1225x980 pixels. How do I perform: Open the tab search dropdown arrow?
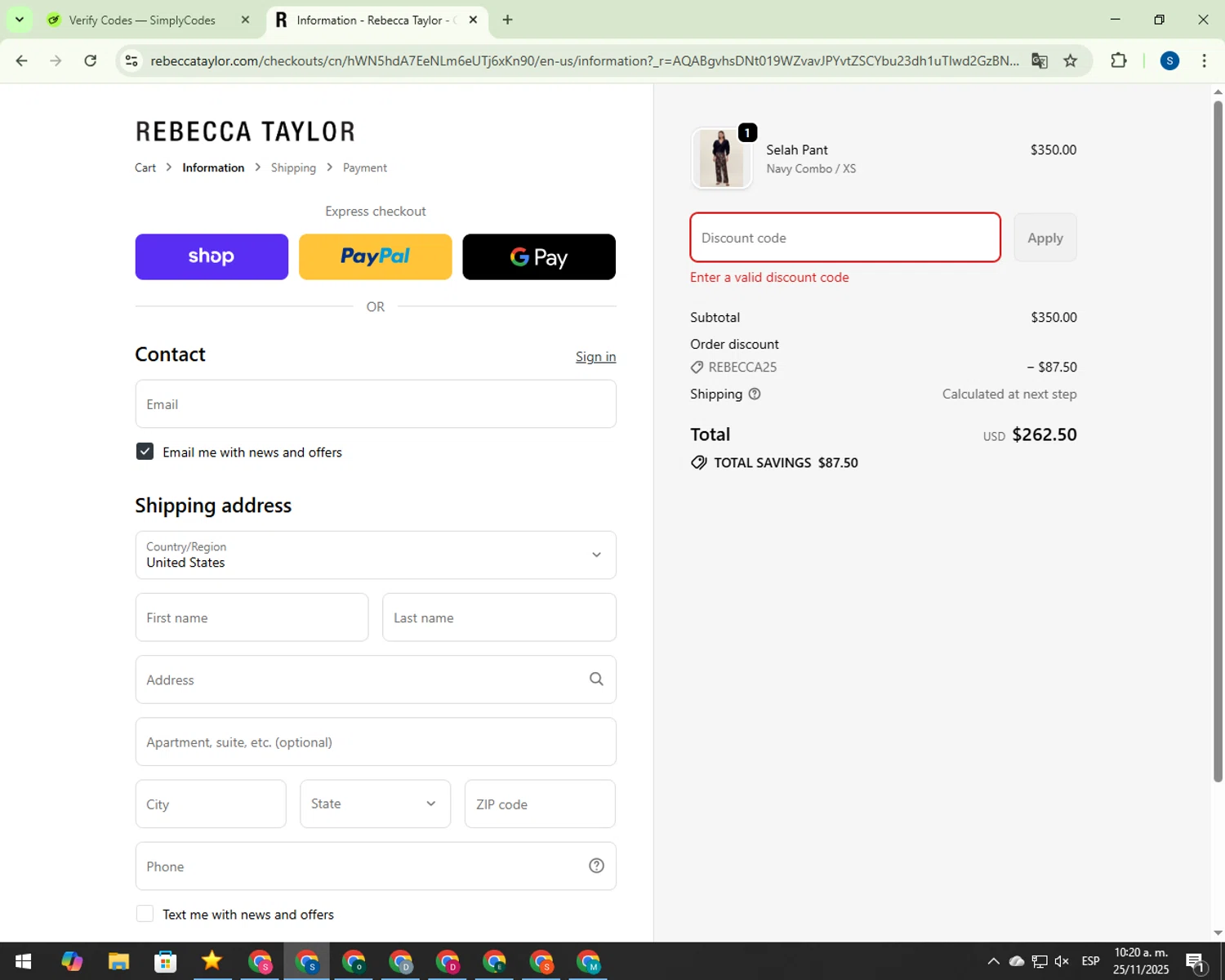coord(19,20)
